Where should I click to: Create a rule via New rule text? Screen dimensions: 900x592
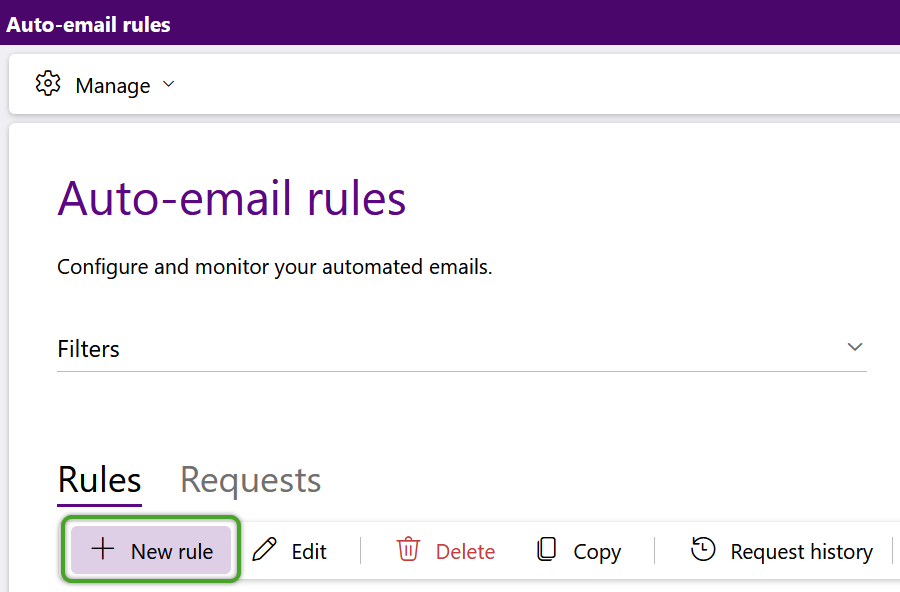pyautogui.click(x=172, y=551)
